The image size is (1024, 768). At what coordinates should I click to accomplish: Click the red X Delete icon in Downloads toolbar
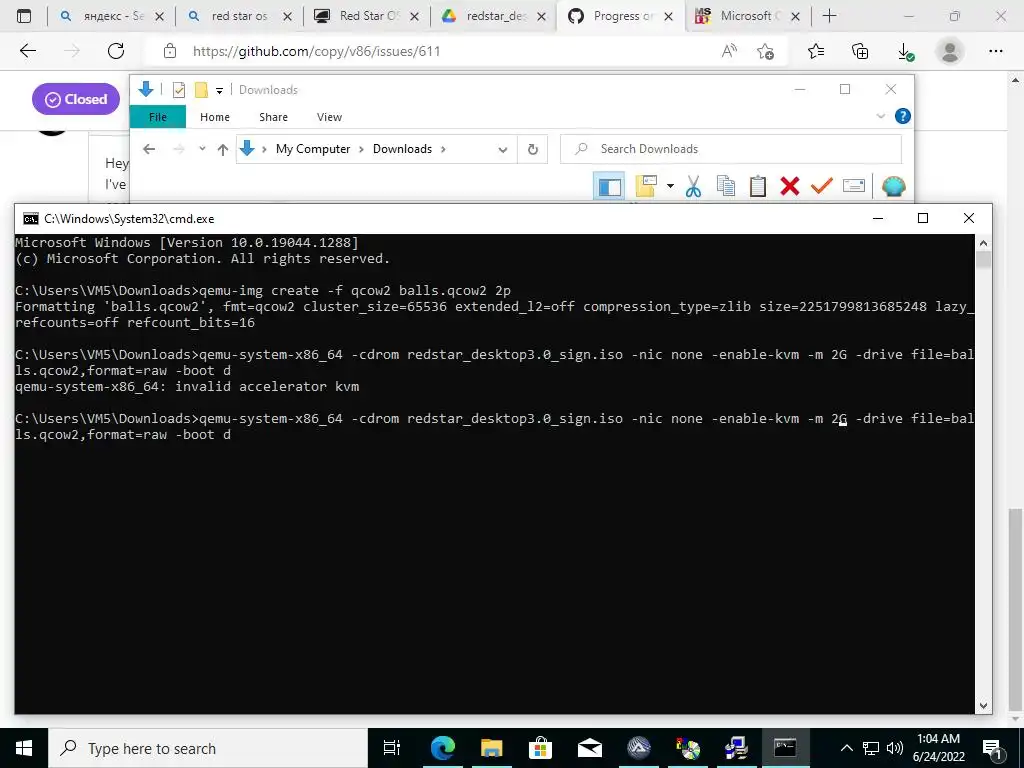(790, 186)
